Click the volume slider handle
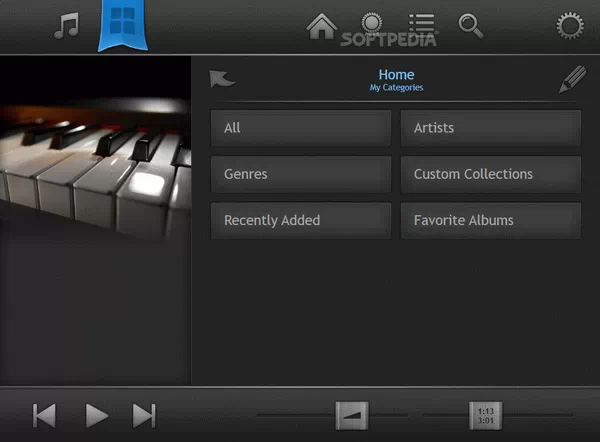The width and height of the screenshot is (600, 442). pyautogui.click(x=352, y=415)
